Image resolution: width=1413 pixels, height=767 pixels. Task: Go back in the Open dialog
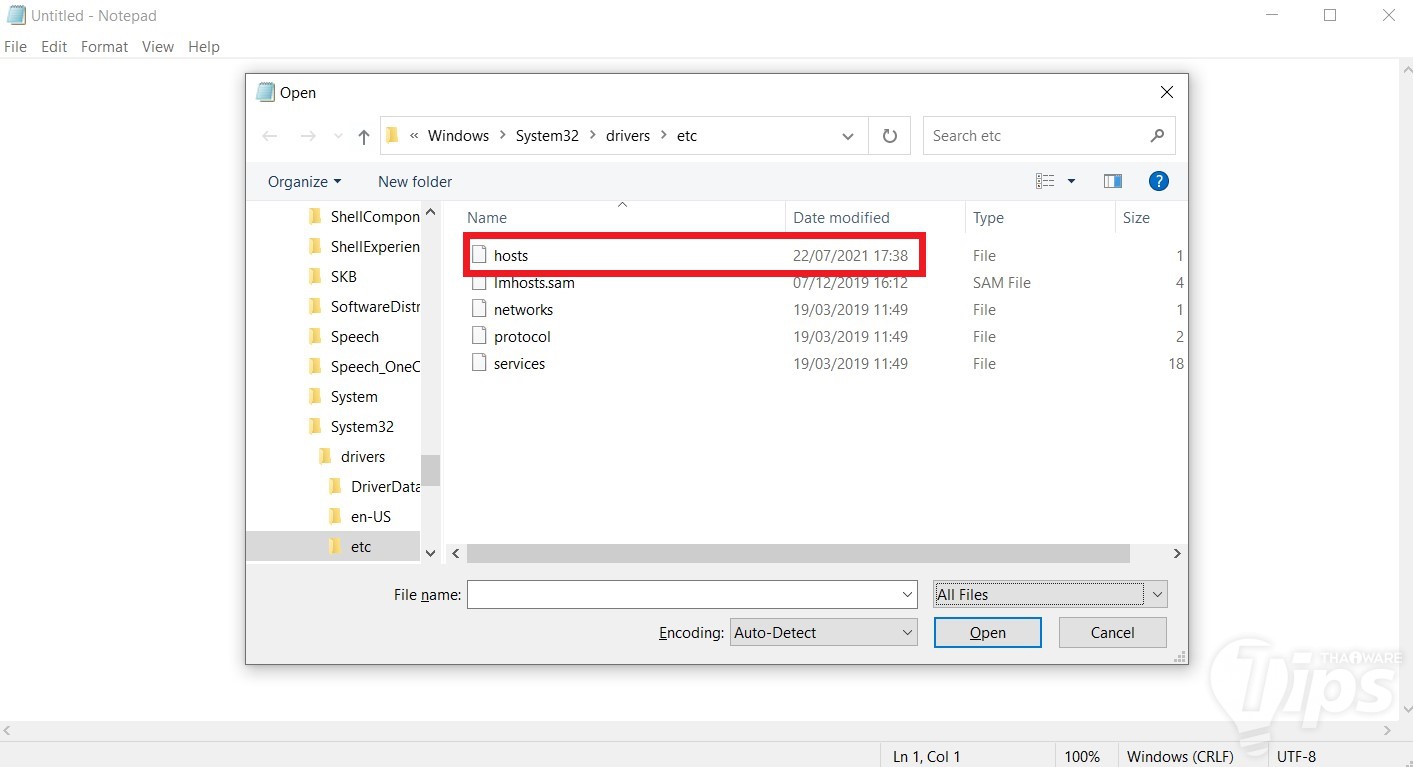tap(270, 136)
